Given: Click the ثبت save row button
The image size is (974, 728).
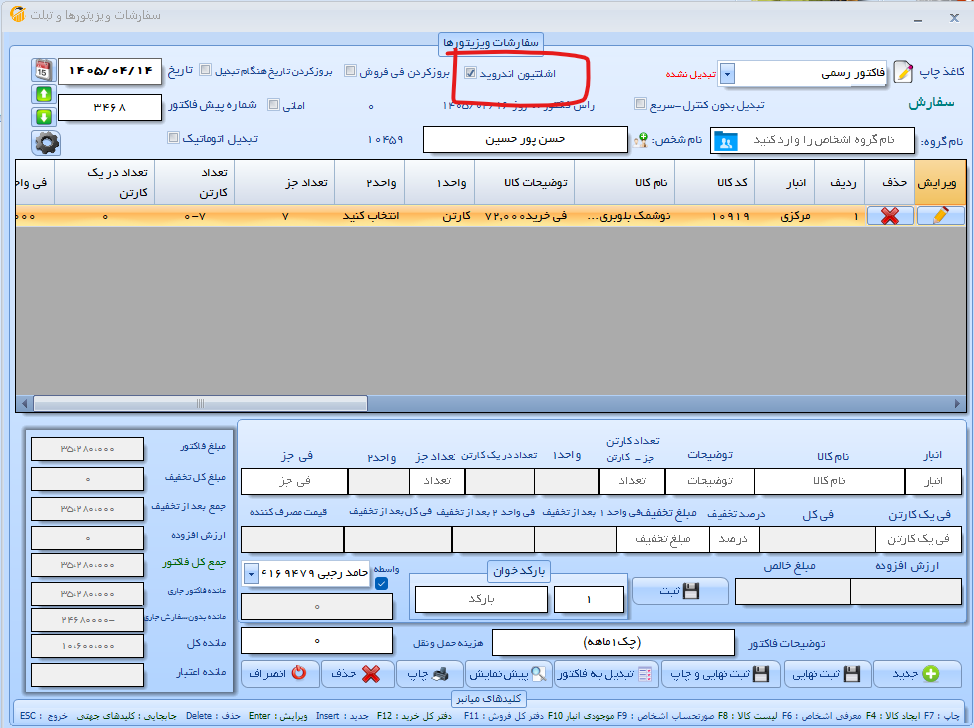Looking at the screenshot, I should click(x=680, y=591).
